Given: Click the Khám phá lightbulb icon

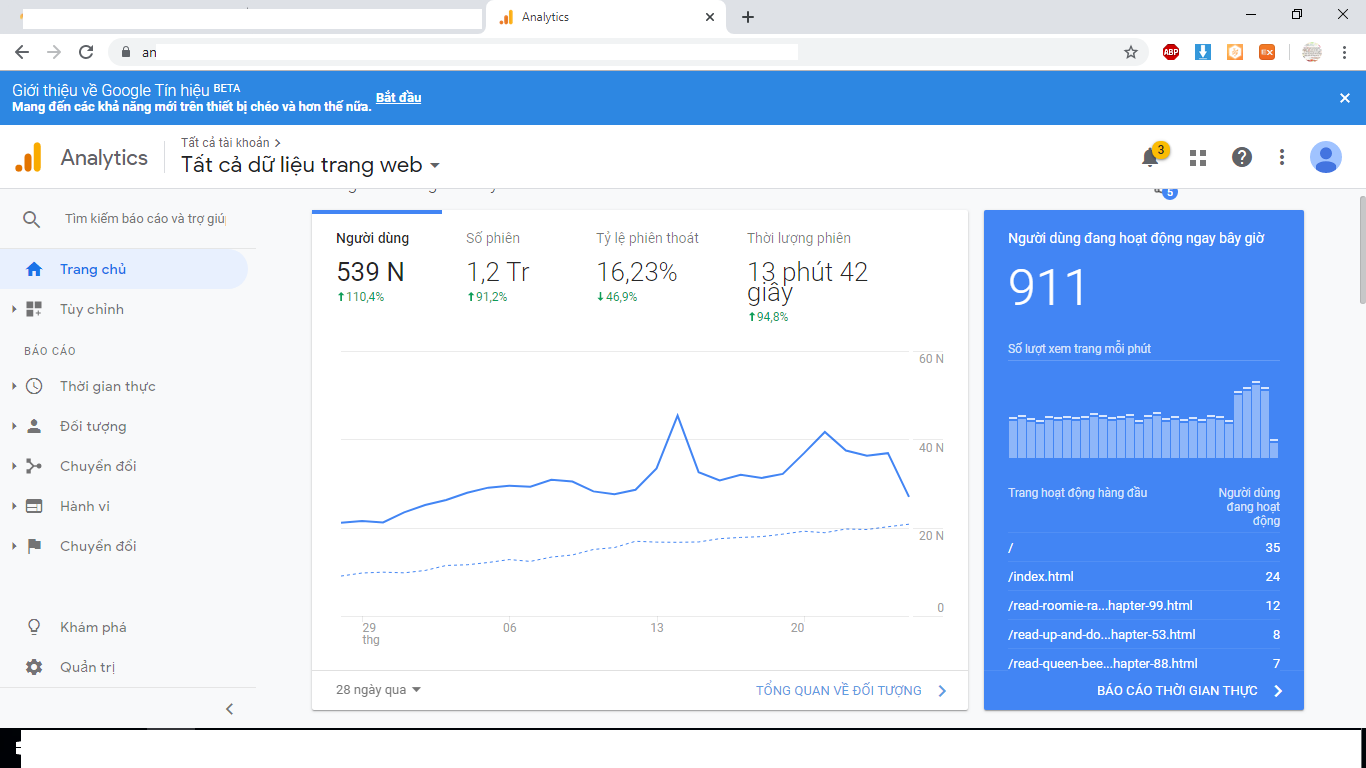Looking at the screenshot, I should coord(34,627).
